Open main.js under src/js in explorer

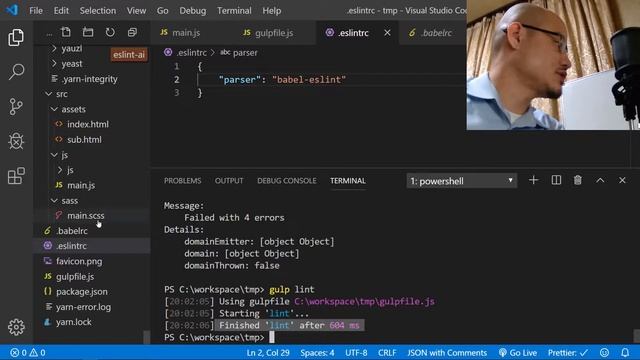pyautogui.click(x=81, y=185)
